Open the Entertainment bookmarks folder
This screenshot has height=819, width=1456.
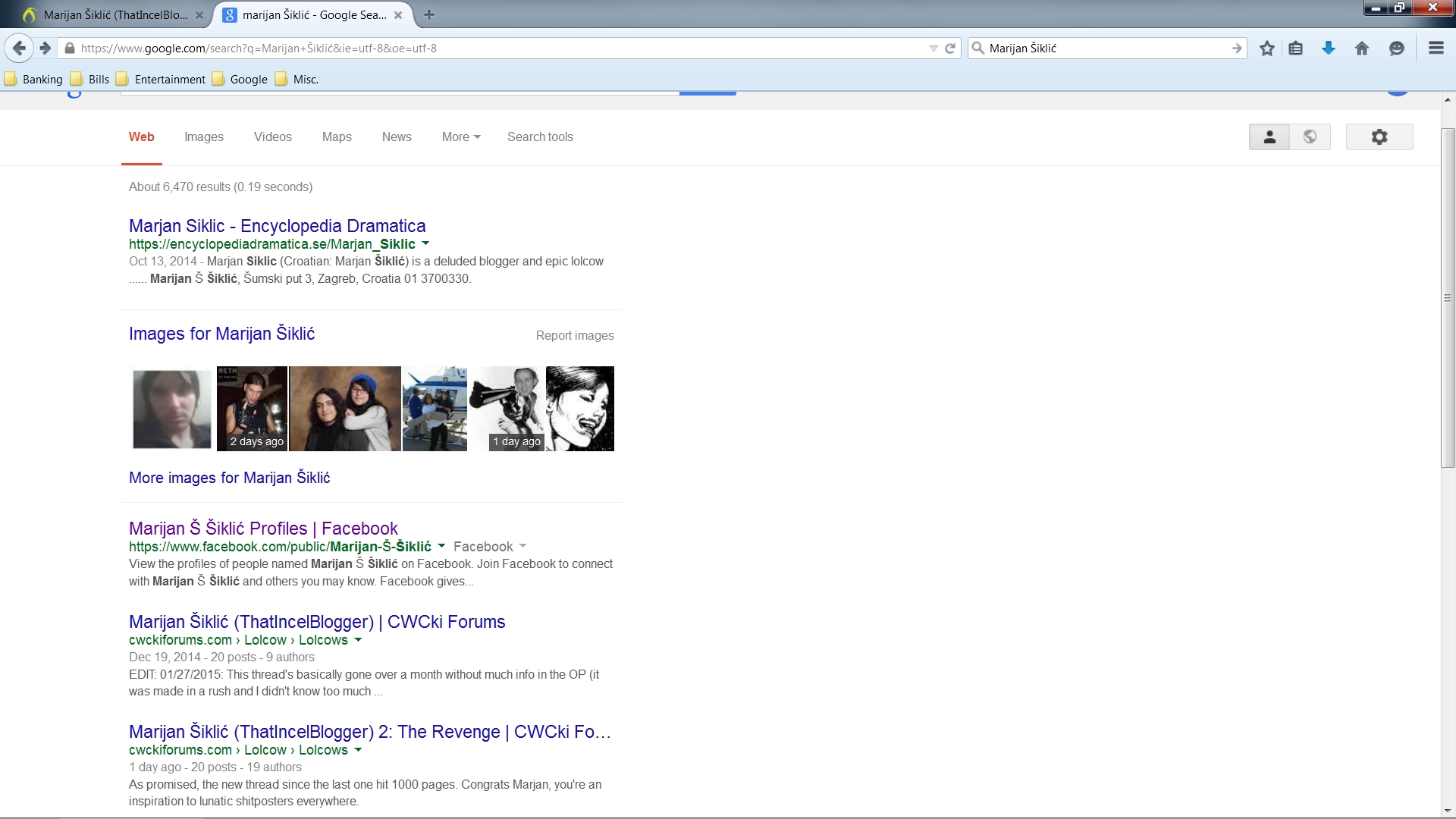pos(161,79)
